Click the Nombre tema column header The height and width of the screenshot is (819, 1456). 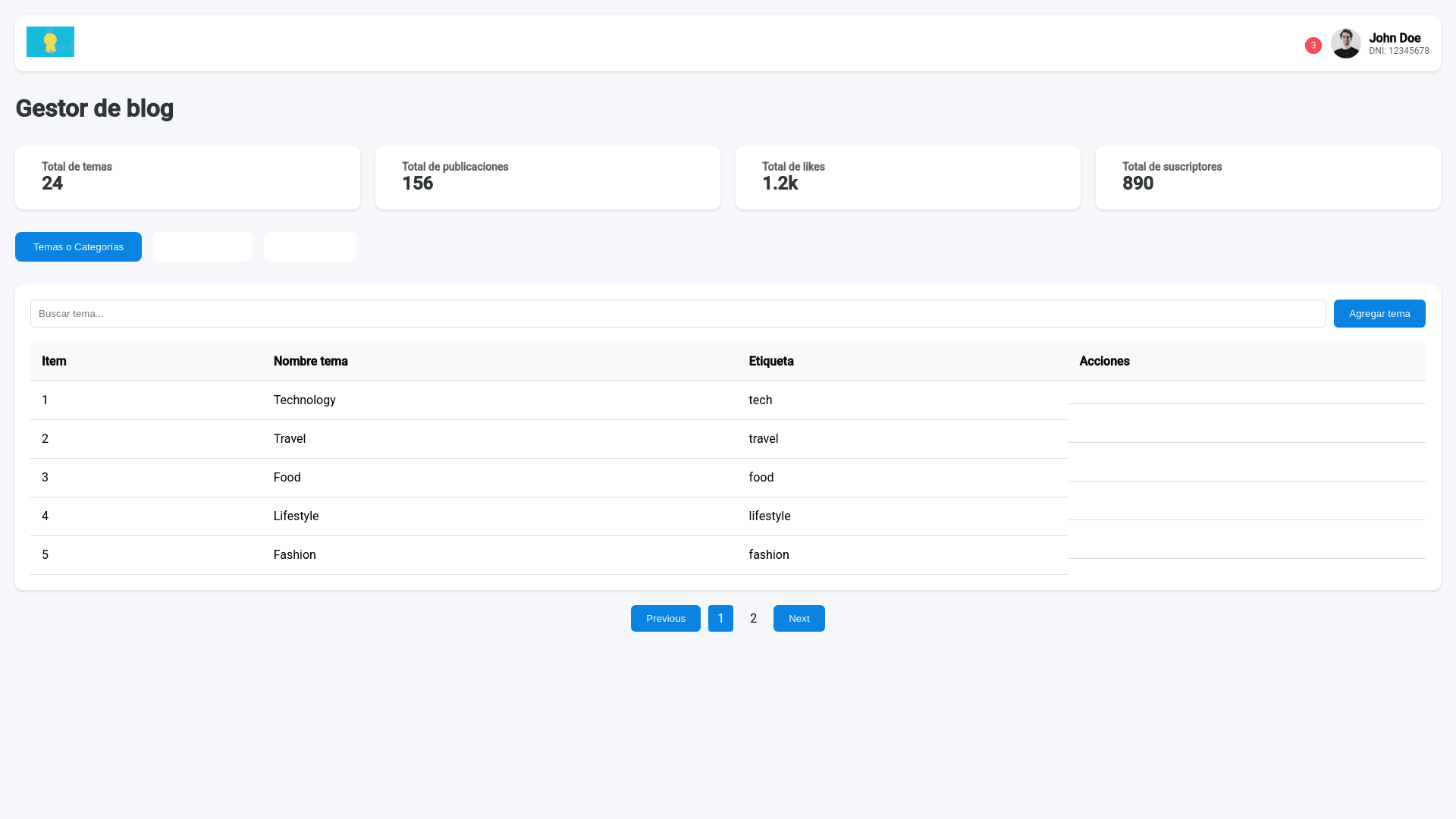pos(310,362)
